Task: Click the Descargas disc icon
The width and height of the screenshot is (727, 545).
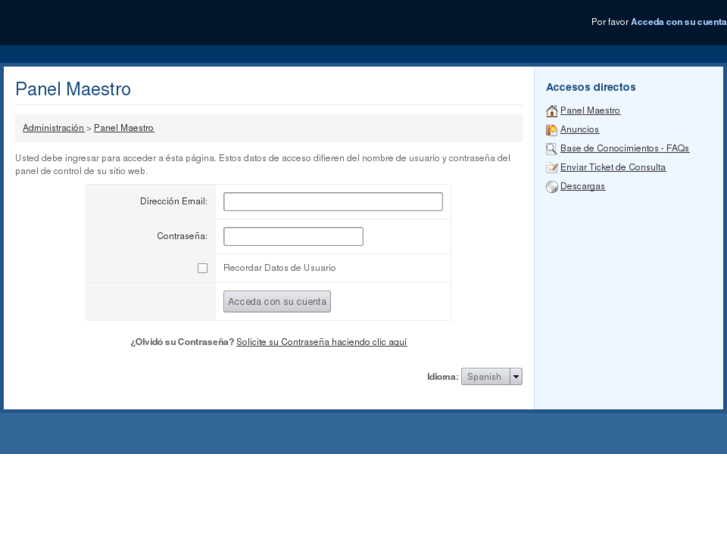Action: pyautogui.click(x=551, y=186)
